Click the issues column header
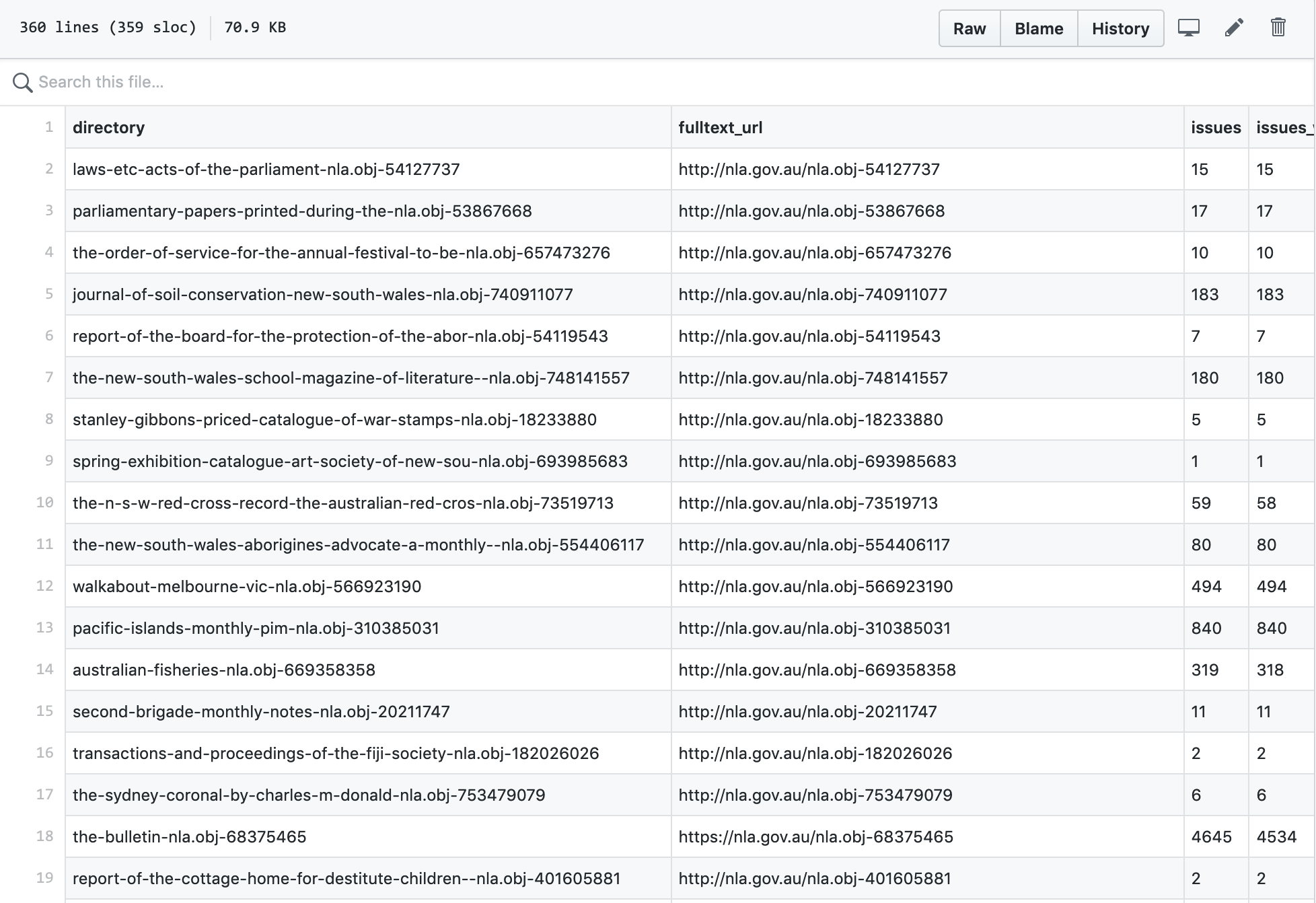The height and width of the screenshot is (903, 1316). click(1215, 128)
